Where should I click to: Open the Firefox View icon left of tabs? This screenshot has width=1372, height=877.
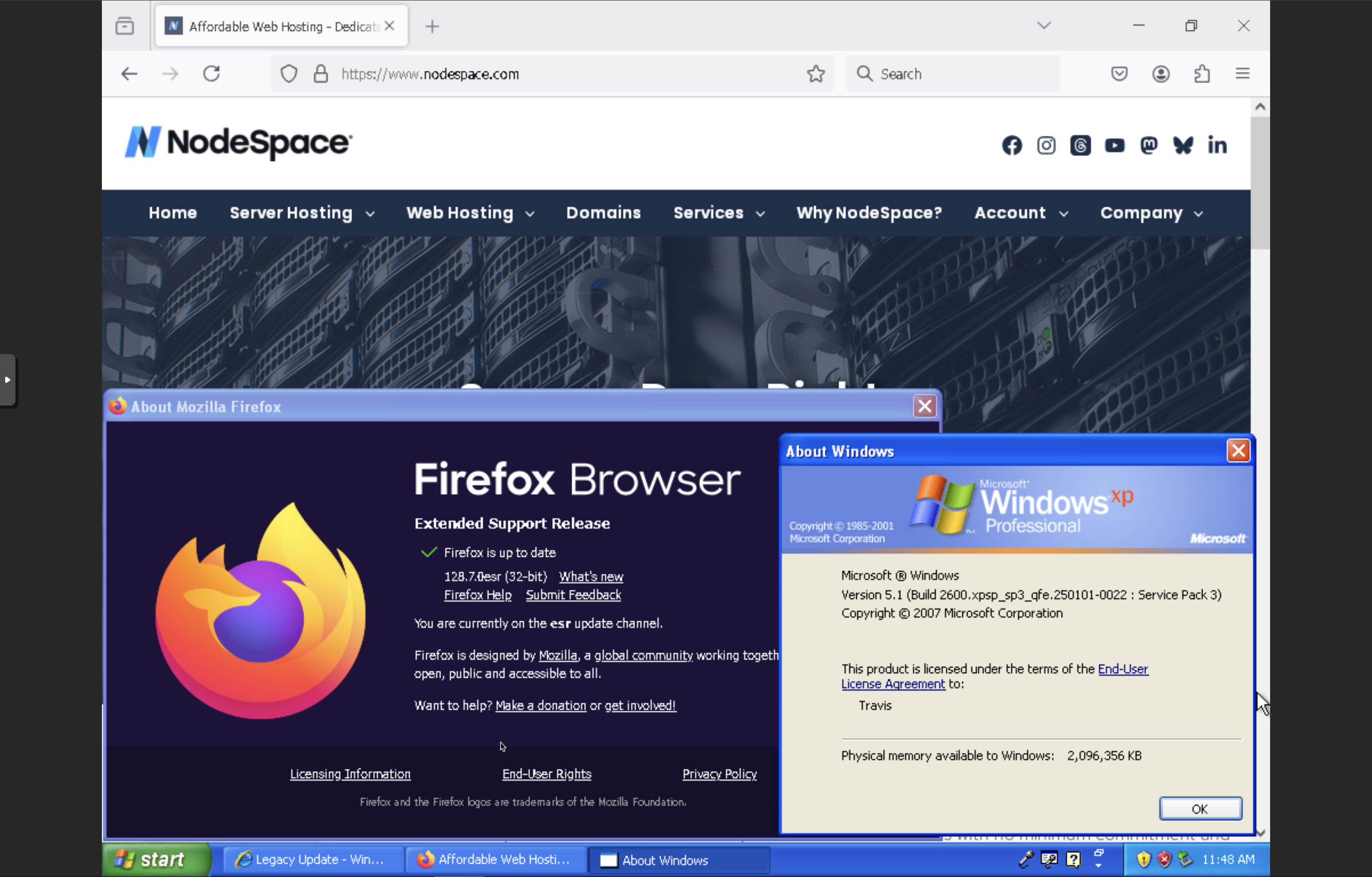pos(125,26)
